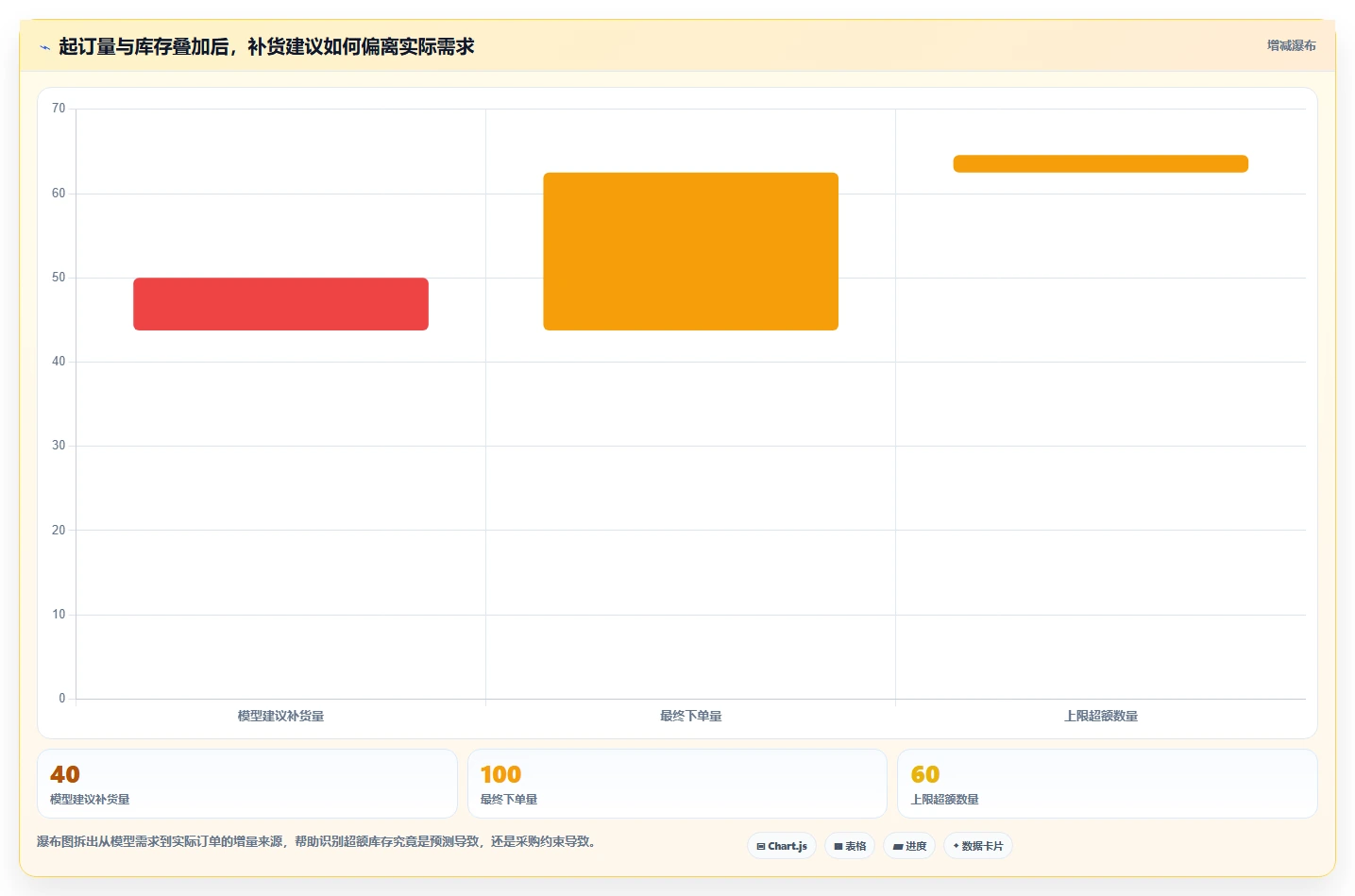
Task: Click the y-axis value 10
Action: point(59,615)
